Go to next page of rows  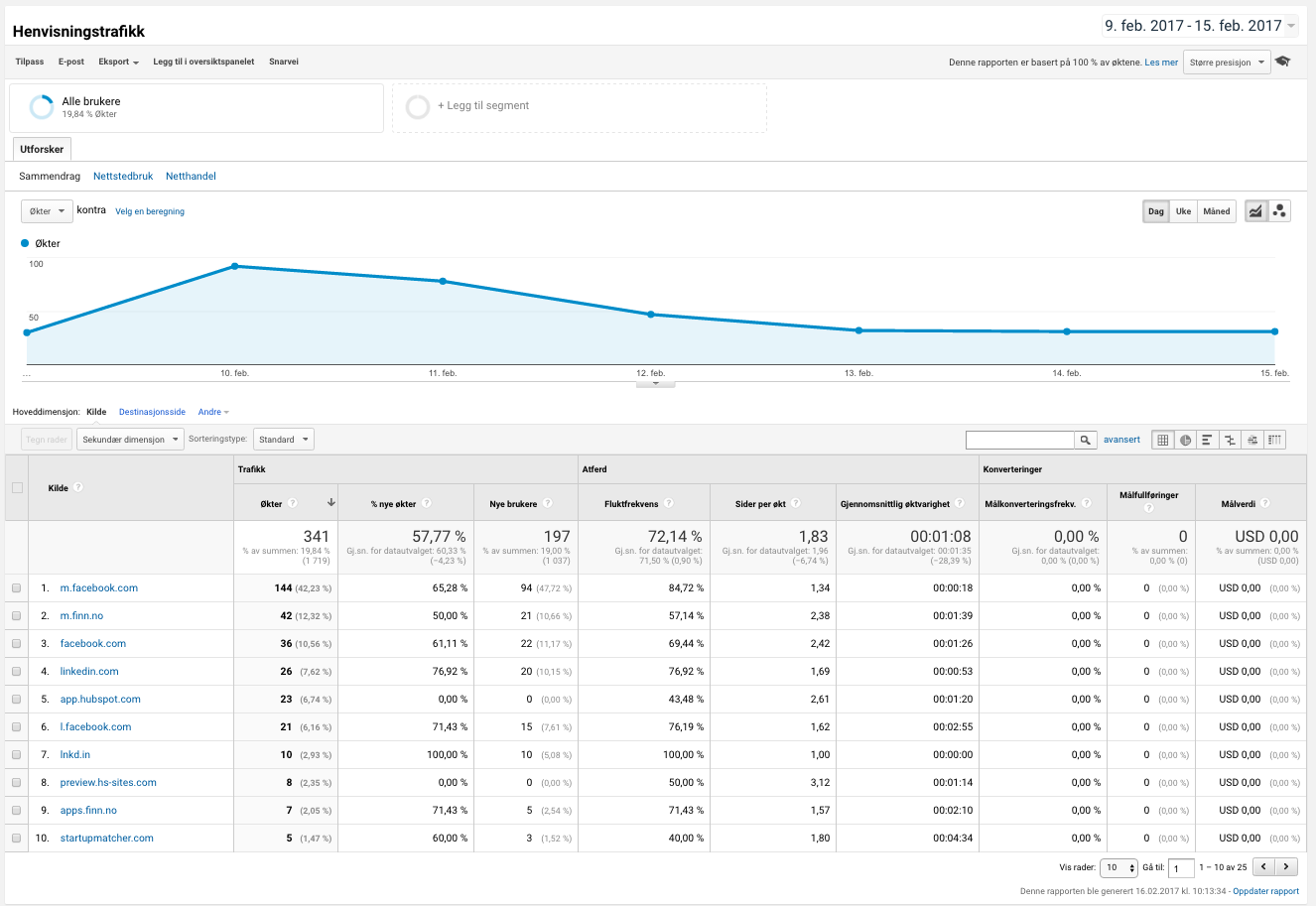tap(1287, 866)
